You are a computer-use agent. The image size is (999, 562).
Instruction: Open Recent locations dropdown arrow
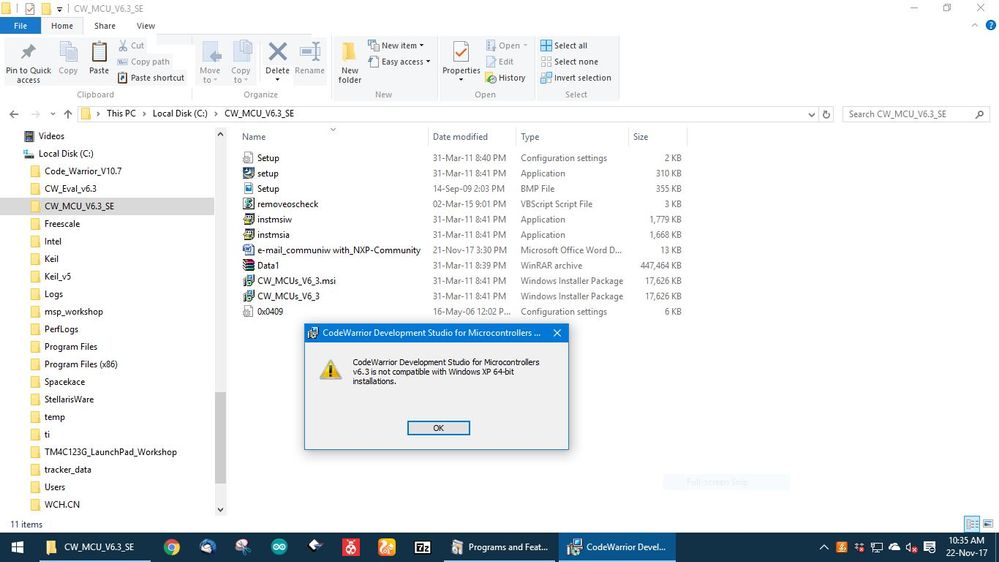[x=52, y=114]
